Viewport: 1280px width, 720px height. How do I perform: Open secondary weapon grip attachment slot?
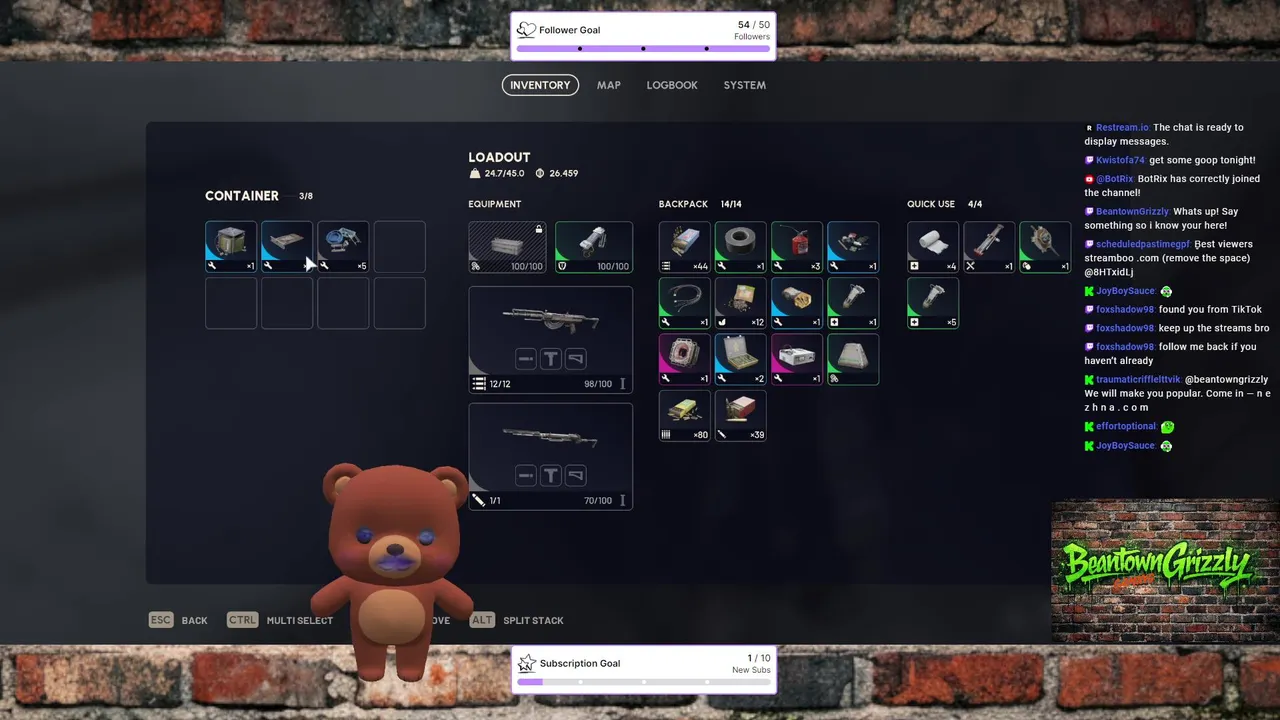tap(551, 475)
